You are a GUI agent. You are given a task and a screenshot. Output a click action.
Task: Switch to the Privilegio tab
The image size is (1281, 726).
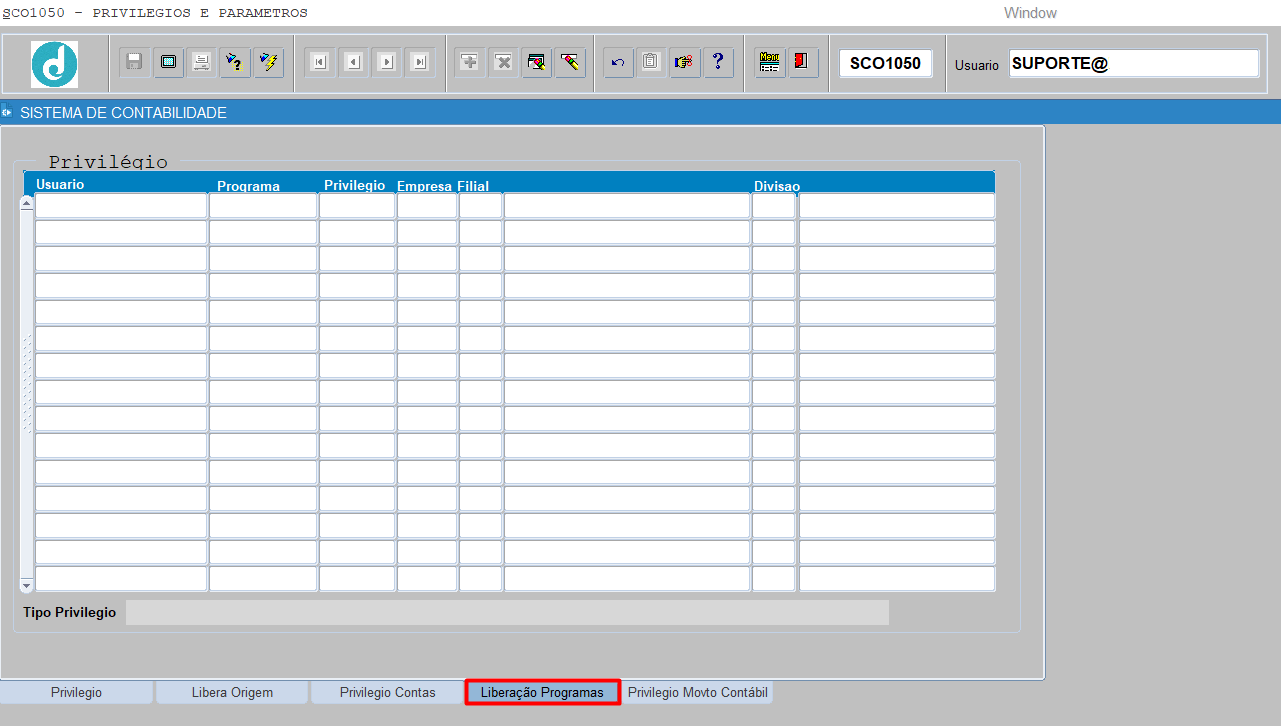click(x=77, y=692)
